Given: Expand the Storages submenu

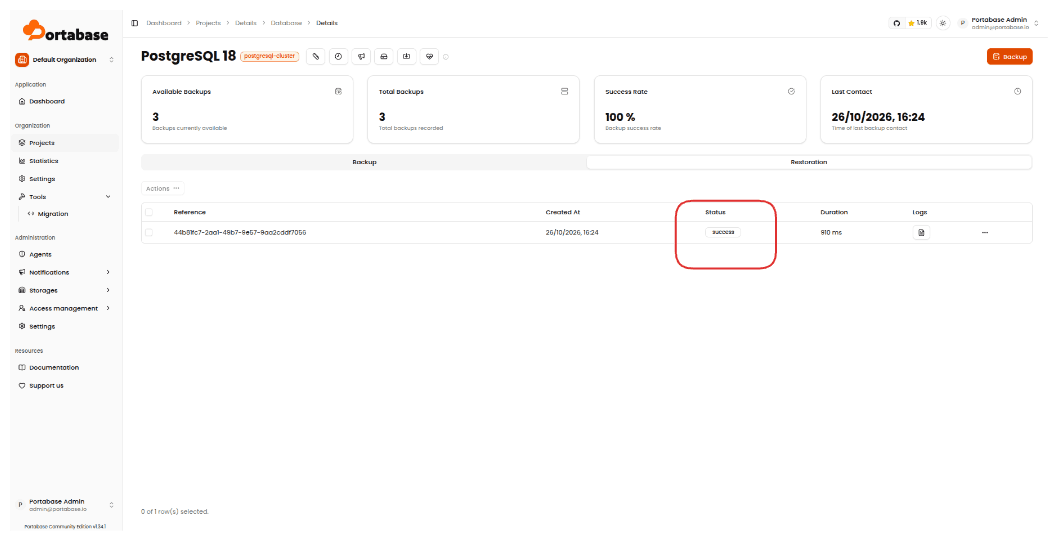Looking at the screenshot, I should (65, 291).
